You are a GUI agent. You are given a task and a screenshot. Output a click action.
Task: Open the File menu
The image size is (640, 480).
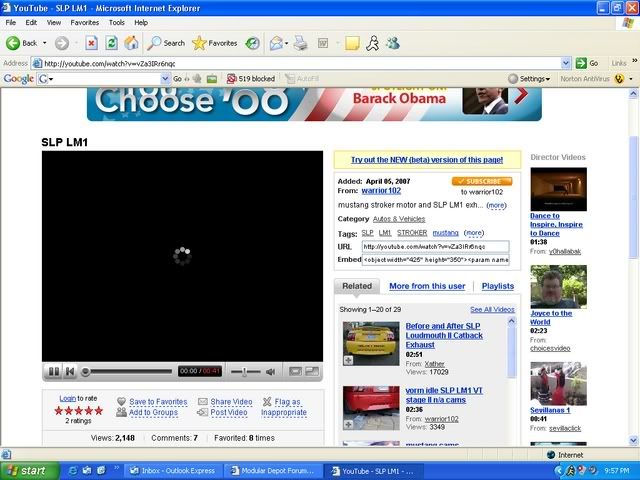(x=11, y=22)
